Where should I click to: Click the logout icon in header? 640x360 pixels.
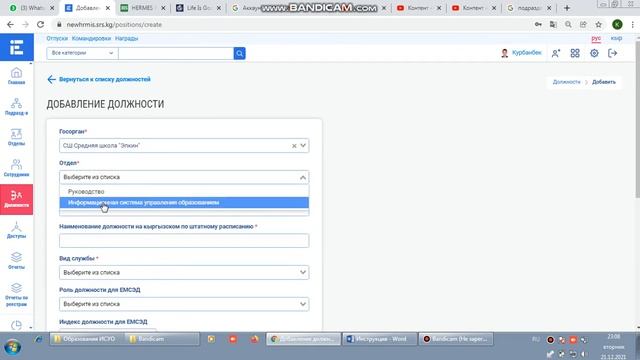pyautogui.click(x=613, y=53)
